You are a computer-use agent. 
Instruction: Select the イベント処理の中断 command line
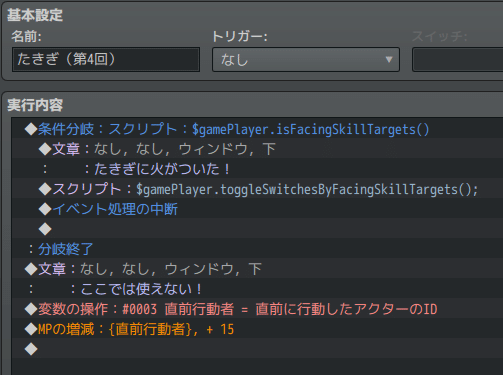pyautogui.click(x=257, y=209)
